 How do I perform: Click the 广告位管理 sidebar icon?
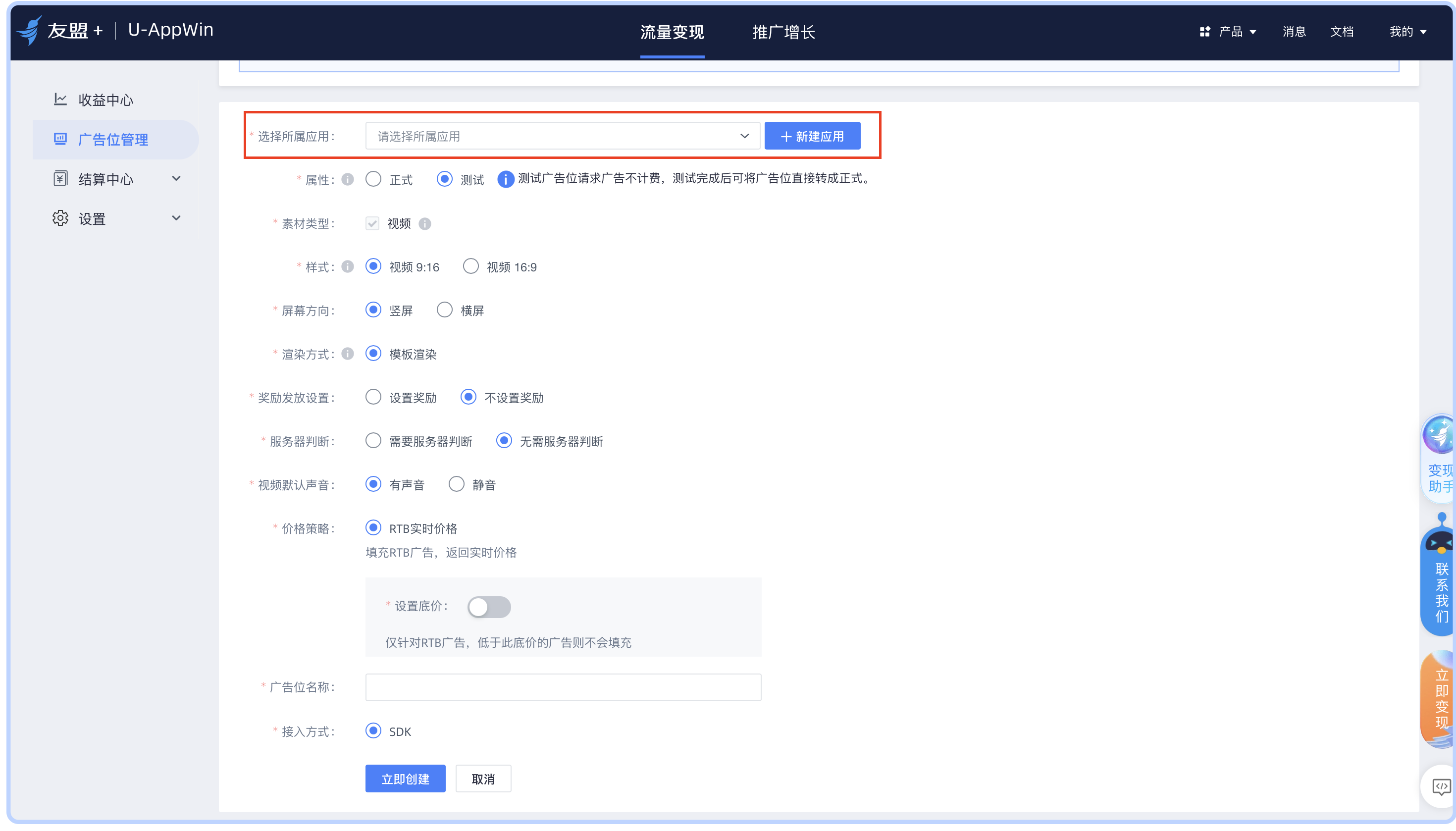pos(60,139)
